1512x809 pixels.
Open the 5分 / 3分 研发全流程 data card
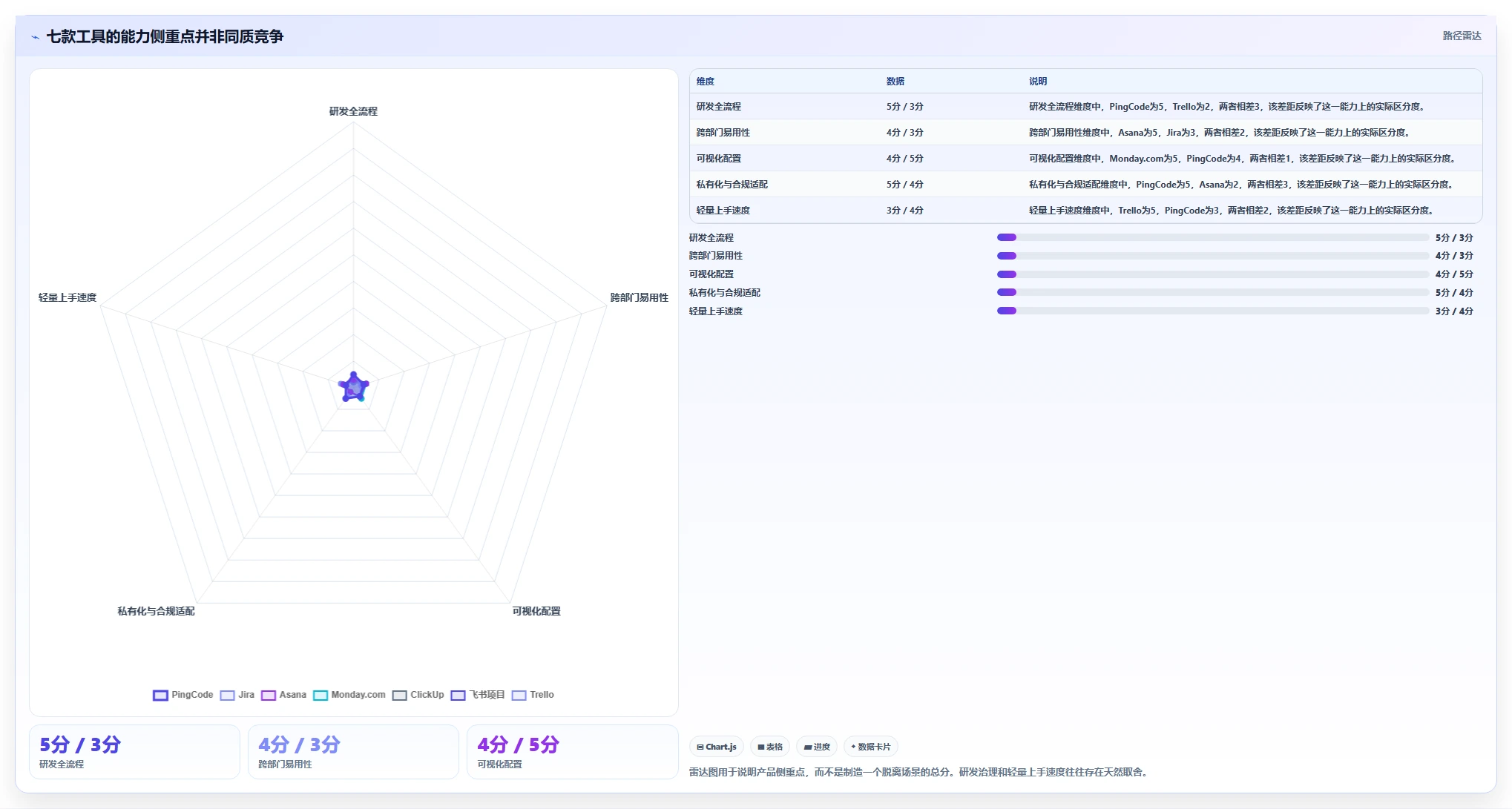[134, 752]
